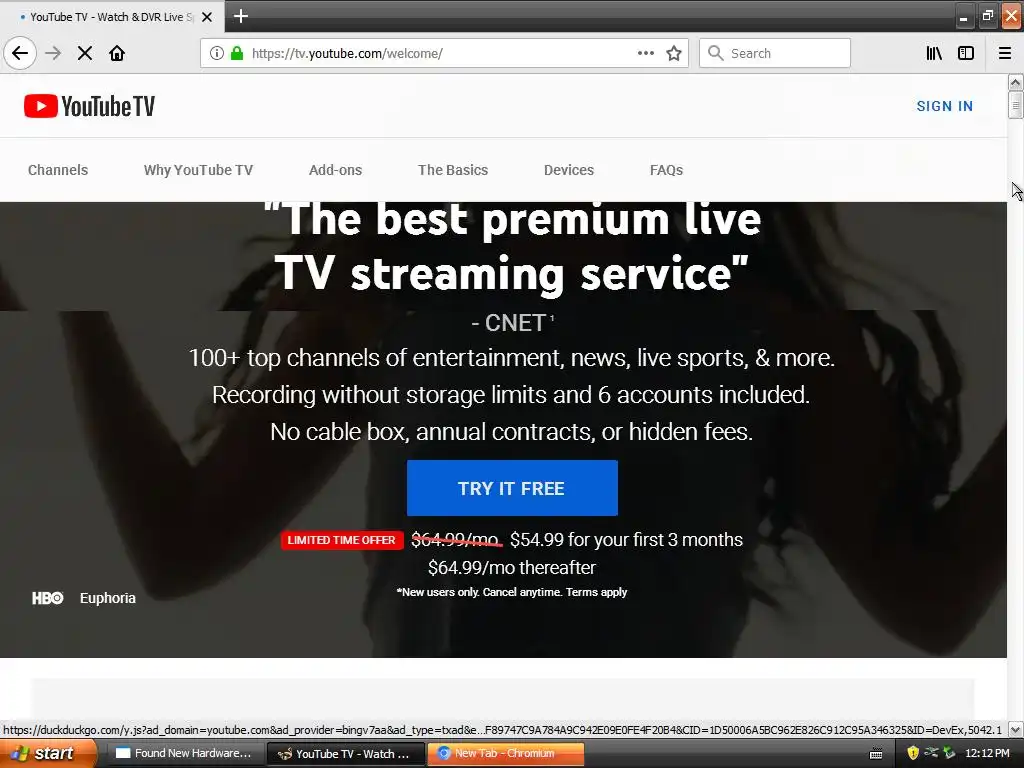
Task: Open the Windows Start button
Action: pyautogui.click(x=47, y=753)
